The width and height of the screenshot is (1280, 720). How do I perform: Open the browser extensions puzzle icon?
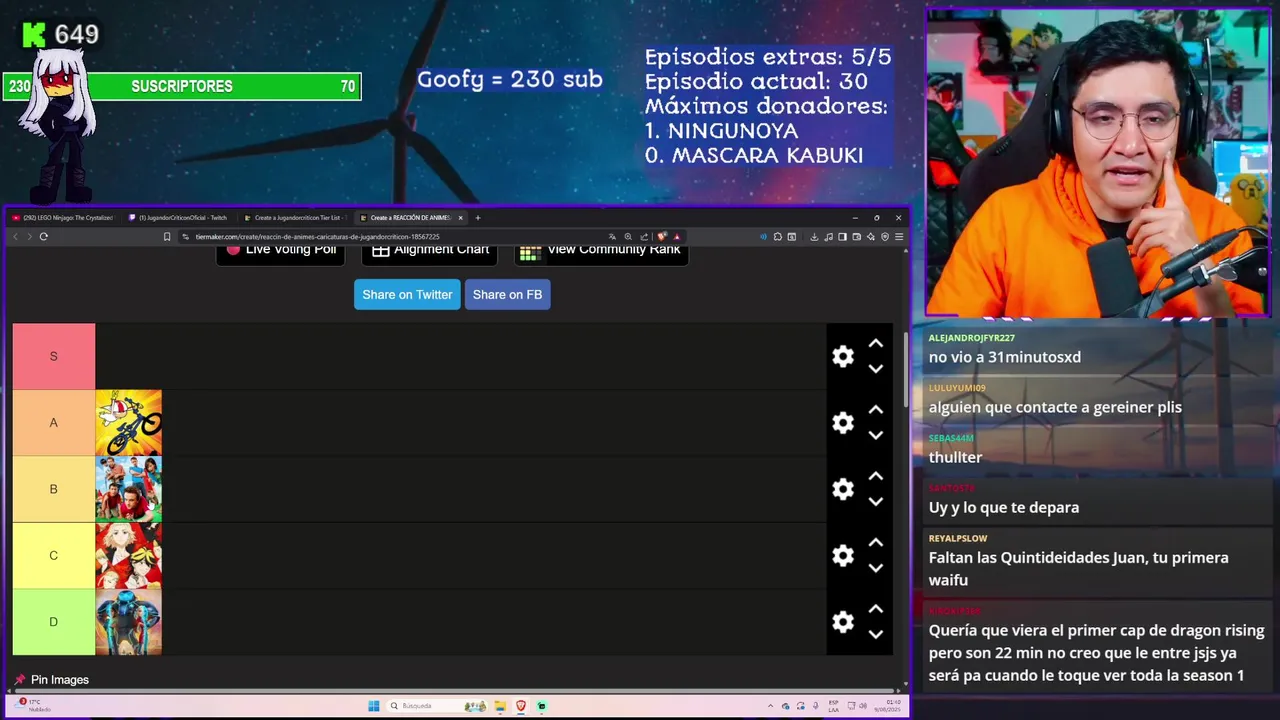point(778,237)
